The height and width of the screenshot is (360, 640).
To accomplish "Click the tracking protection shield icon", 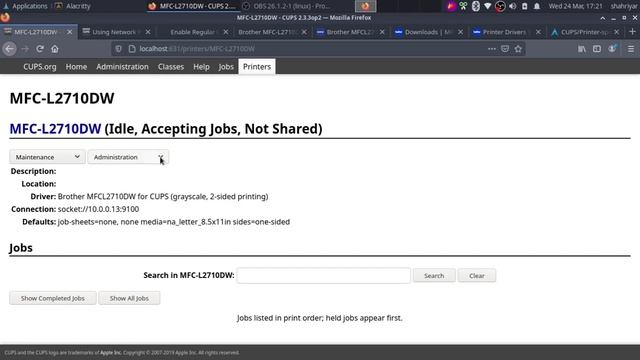I will (118, 49).
